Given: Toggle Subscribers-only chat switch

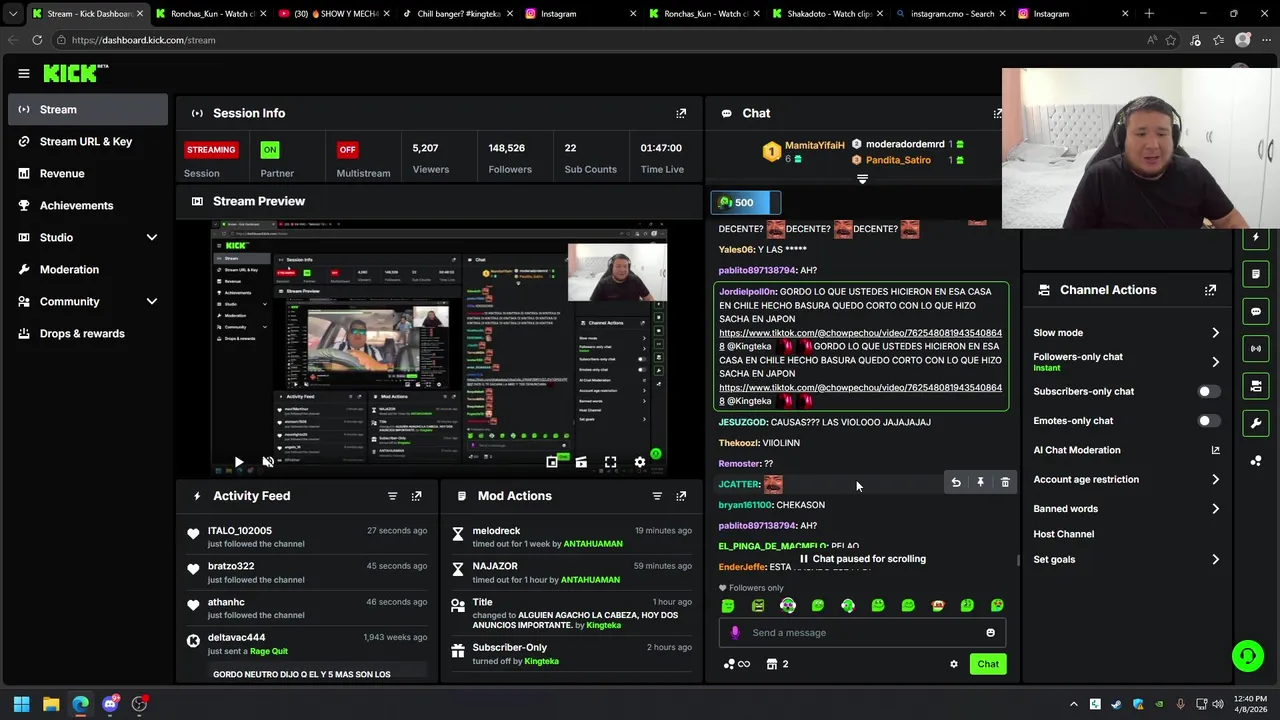Looking at the screenshot, I should point(1208,392).
